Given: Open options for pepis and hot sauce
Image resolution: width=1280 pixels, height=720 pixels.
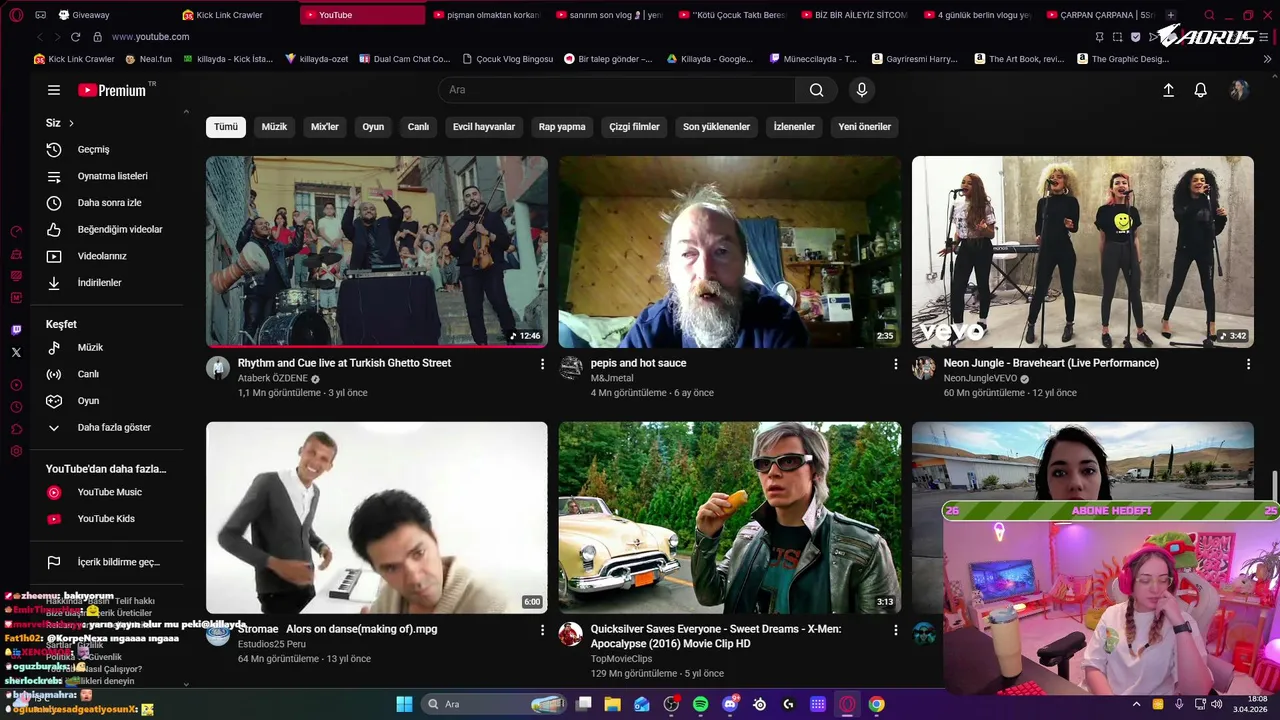Looking at the screenshot, I should pyautogui.click(x=896, y=364).
